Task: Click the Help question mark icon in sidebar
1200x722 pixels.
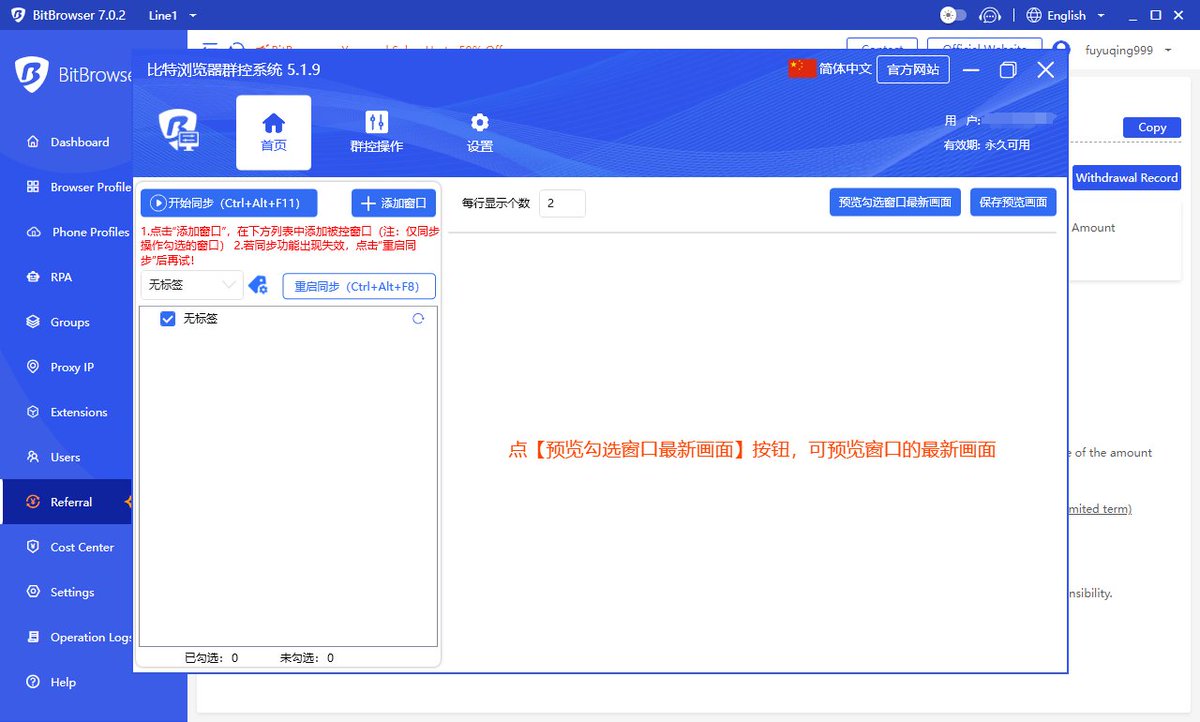Action: point(33,682)
